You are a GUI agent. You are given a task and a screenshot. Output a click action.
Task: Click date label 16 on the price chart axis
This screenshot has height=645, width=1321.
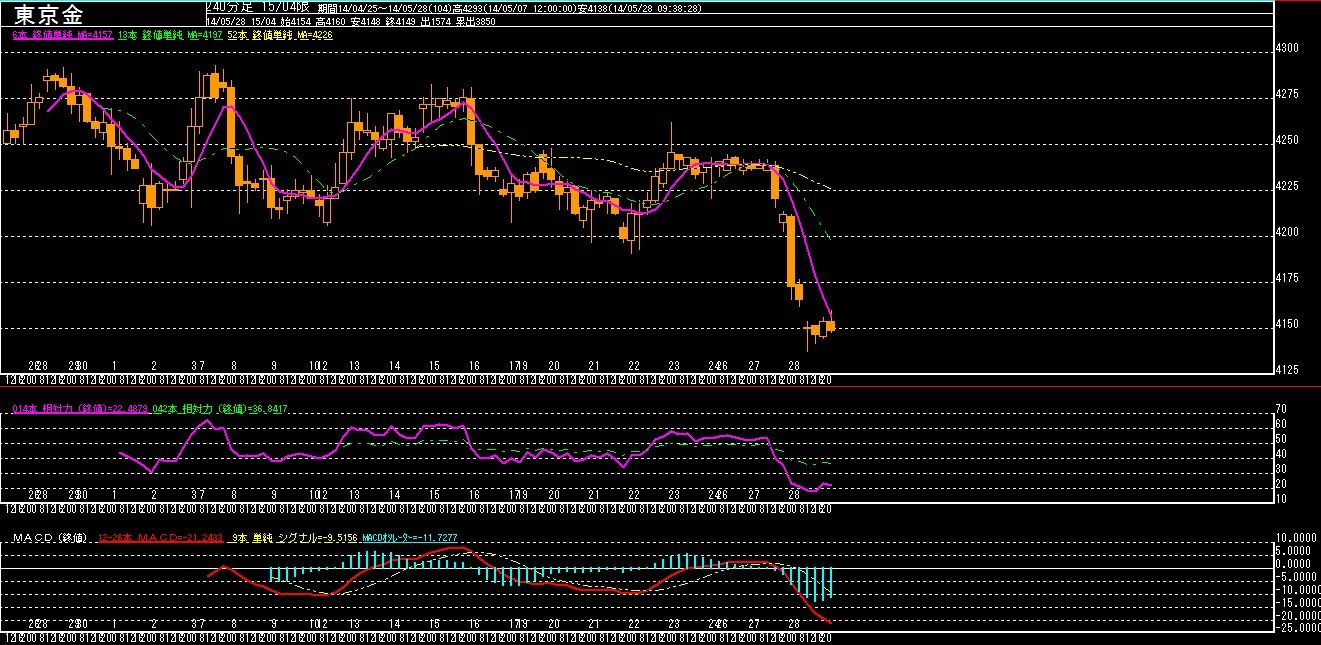tap(474, 366)
